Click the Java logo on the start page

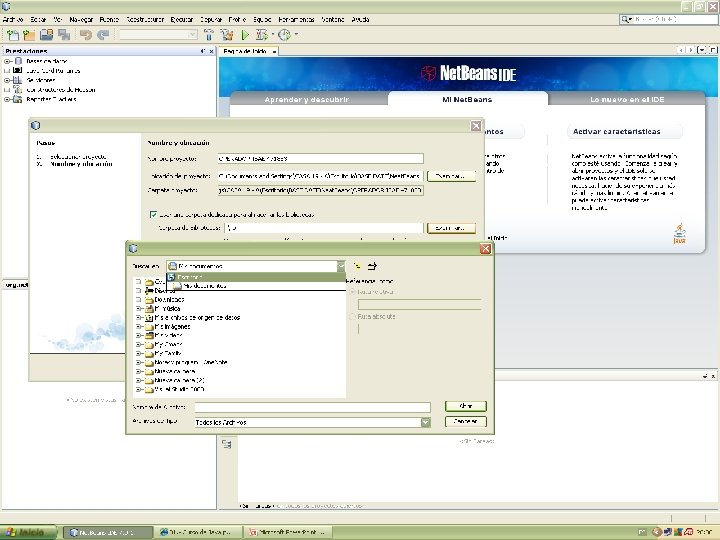(x=680, y=233)
